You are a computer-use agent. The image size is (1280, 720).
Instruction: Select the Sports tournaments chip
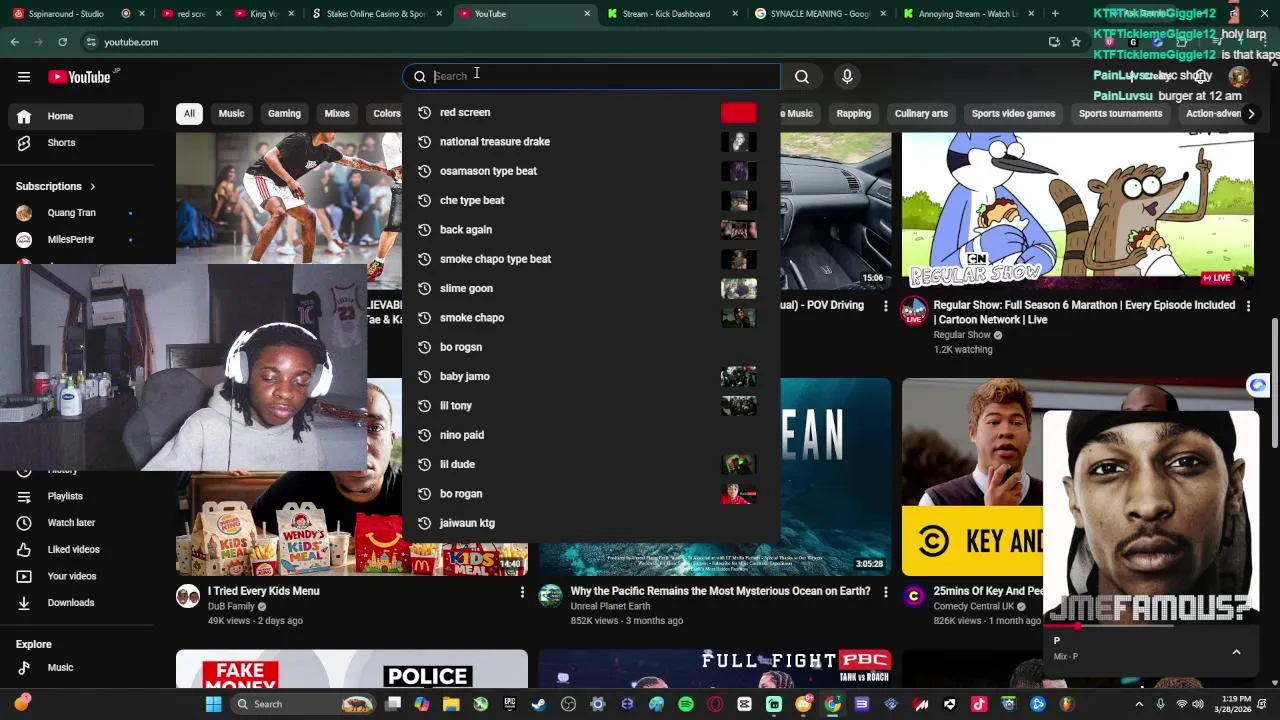click(1120, 114)
